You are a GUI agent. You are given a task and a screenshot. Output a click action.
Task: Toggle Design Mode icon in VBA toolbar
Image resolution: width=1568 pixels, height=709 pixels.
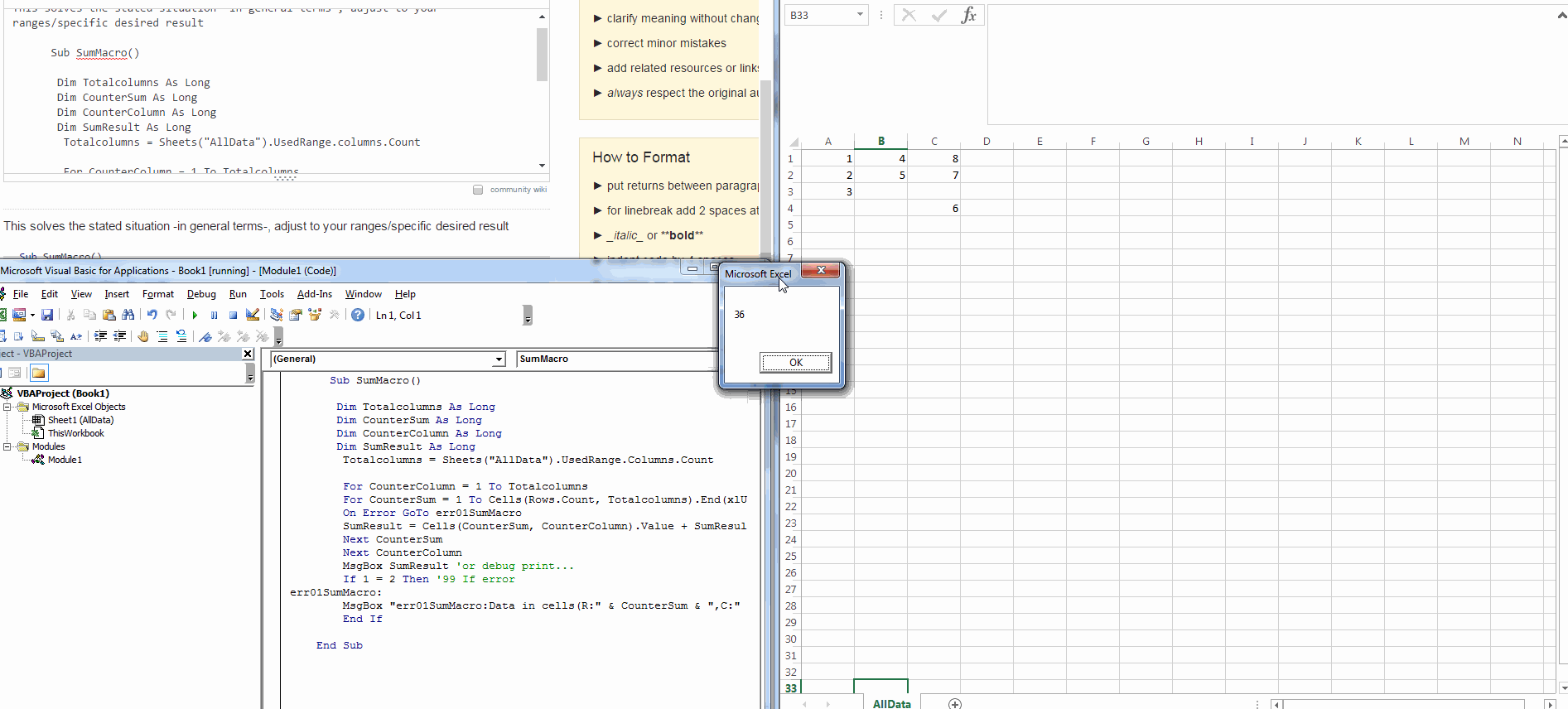pos(253,315)
